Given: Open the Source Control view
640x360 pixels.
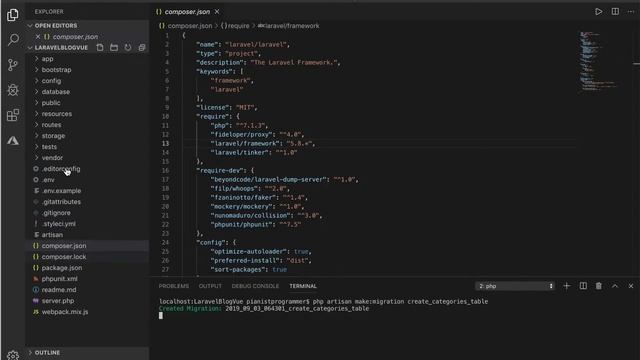Looking at the screenshot, I should click(13, 65).
